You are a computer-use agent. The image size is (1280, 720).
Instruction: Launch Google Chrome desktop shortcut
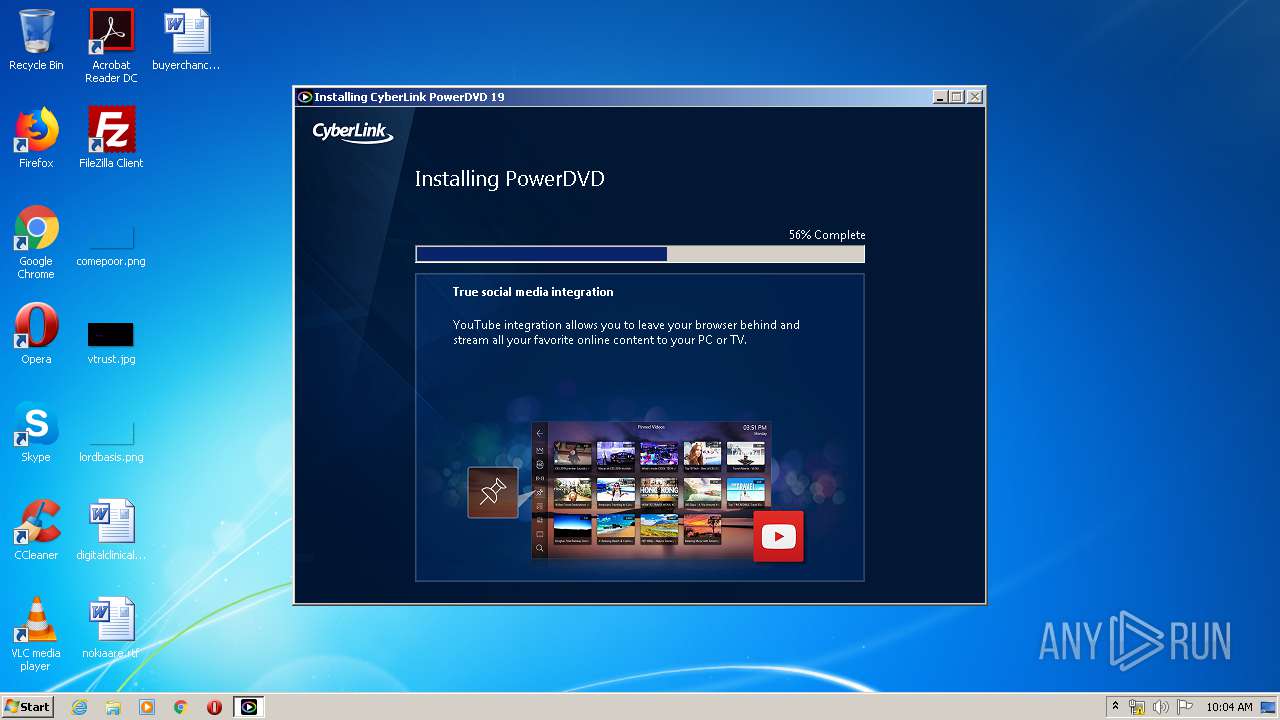coord(36,242)
